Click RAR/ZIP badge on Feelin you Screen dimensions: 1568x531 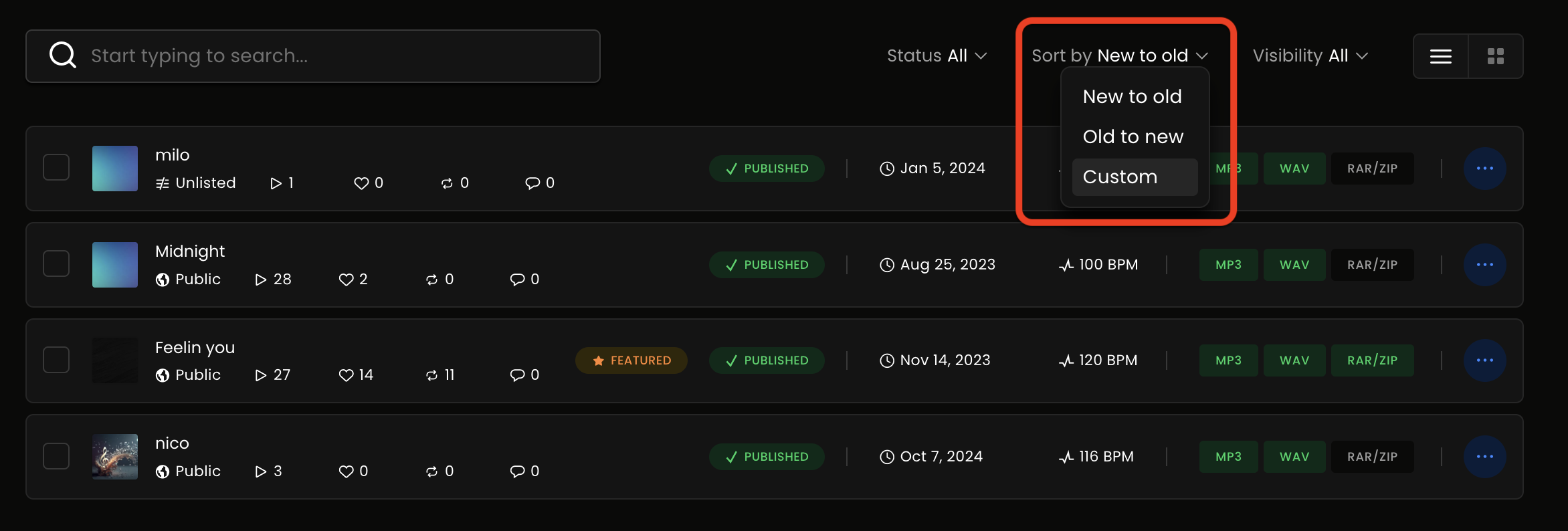pyautogui.click(x=1372, y=360)
